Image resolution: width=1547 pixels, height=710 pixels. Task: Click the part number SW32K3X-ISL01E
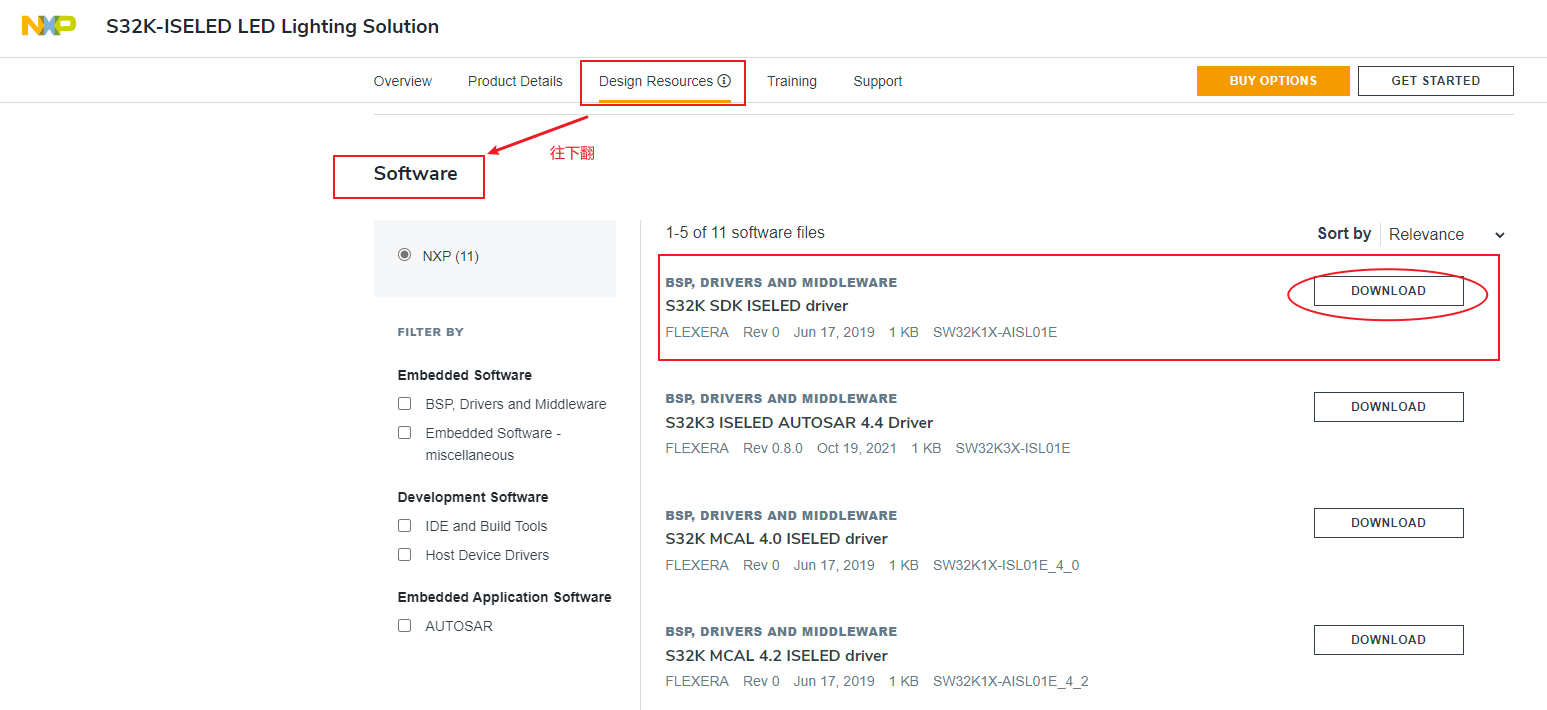pyautogui.click(x=1013, y=448)
